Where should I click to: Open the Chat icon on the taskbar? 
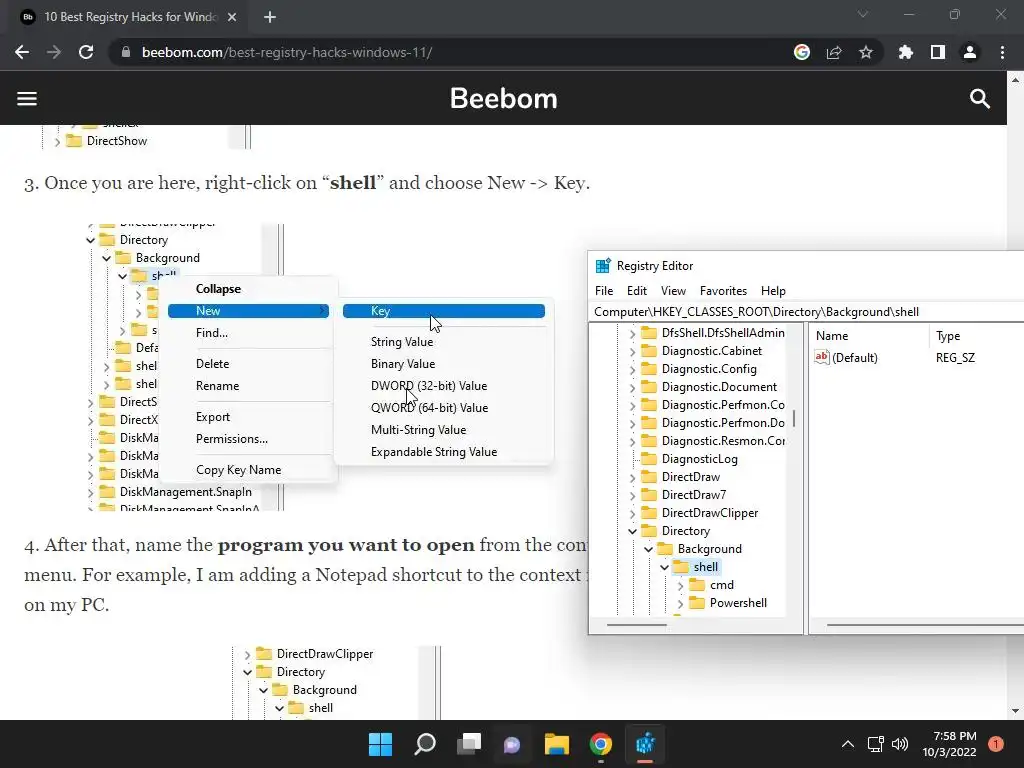tap(513, 744)
